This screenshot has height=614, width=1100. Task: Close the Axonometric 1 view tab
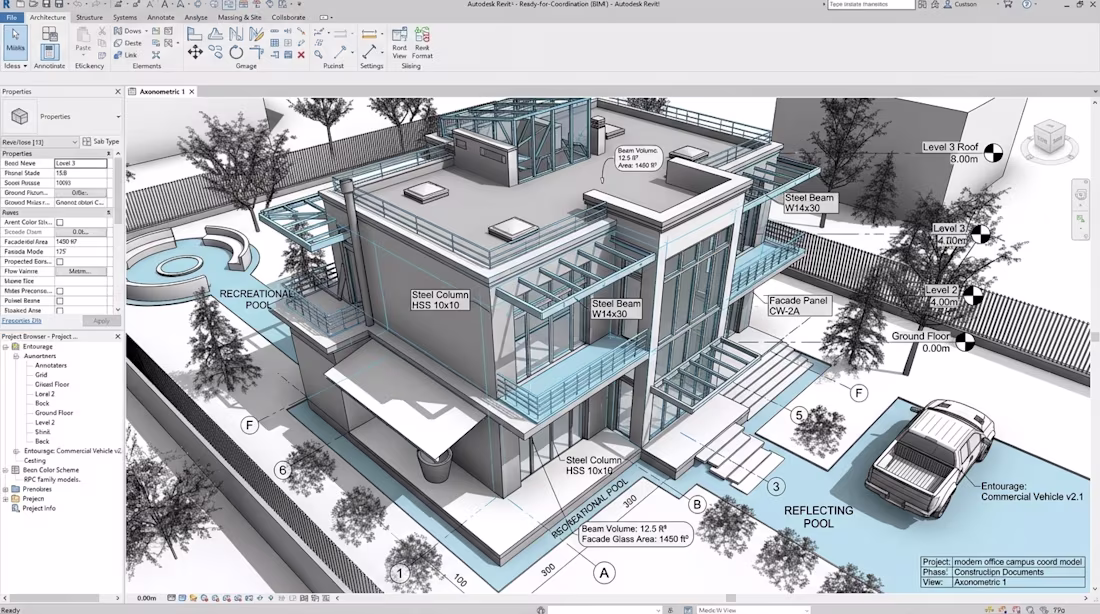click(x=192, y=92)
